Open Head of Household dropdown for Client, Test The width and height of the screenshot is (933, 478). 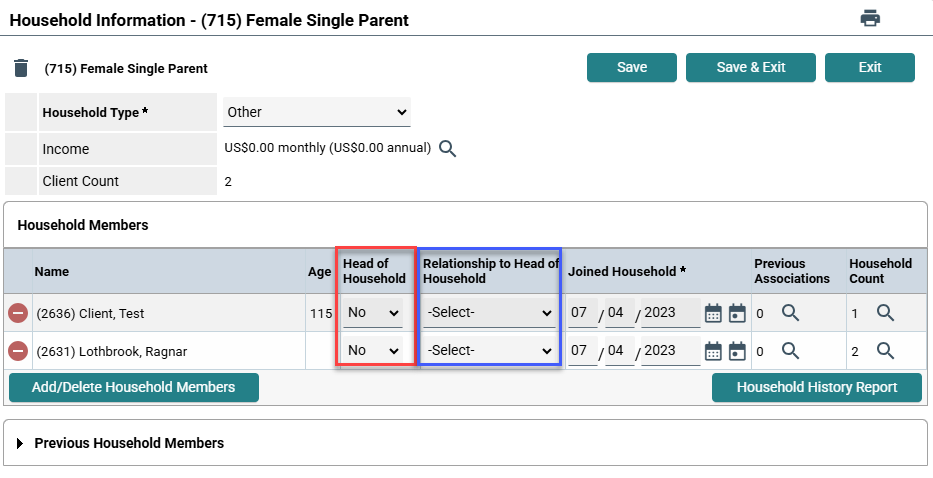(373, 313)
